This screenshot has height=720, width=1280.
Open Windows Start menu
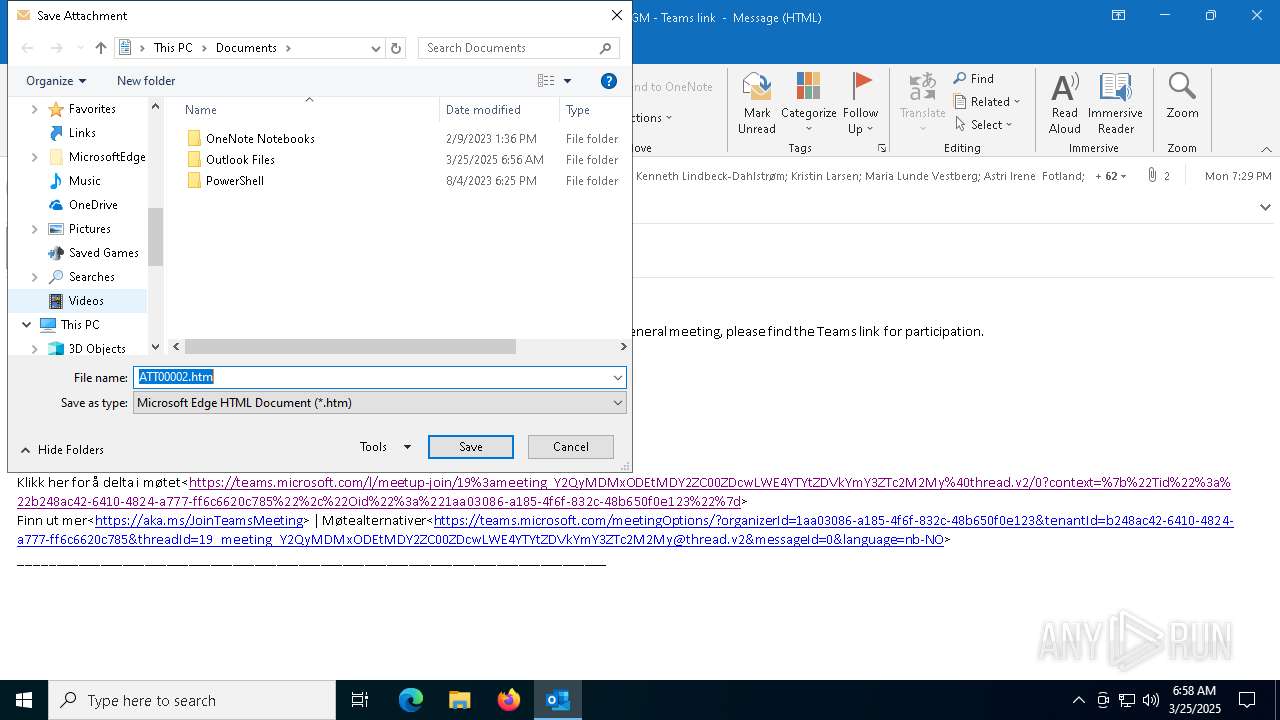(x=24, y=700)
